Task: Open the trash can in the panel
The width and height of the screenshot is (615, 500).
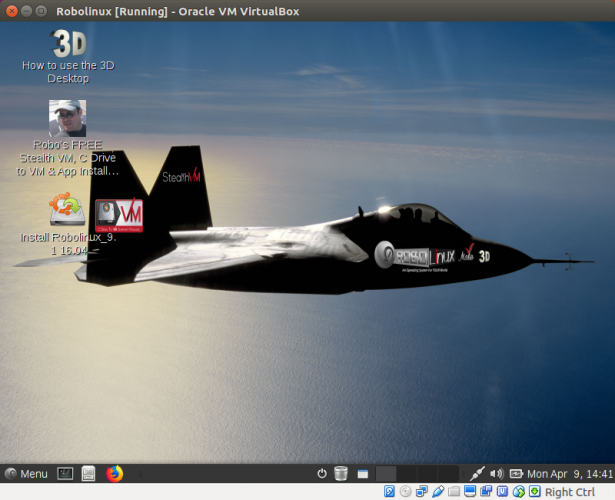Action: click(x=341, y=473)
